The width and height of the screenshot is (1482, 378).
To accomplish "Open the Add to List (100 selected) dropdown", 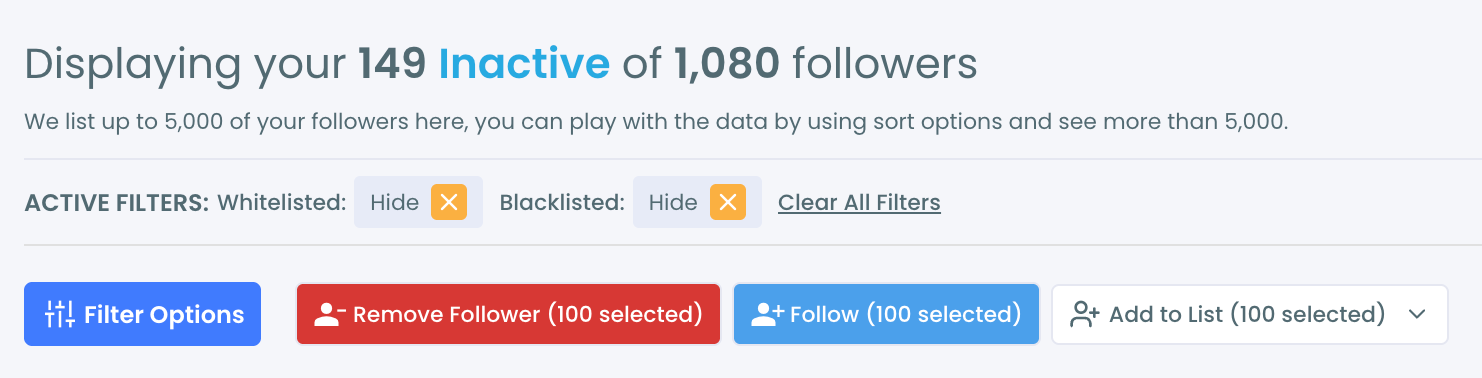I will click(1250, 314).
